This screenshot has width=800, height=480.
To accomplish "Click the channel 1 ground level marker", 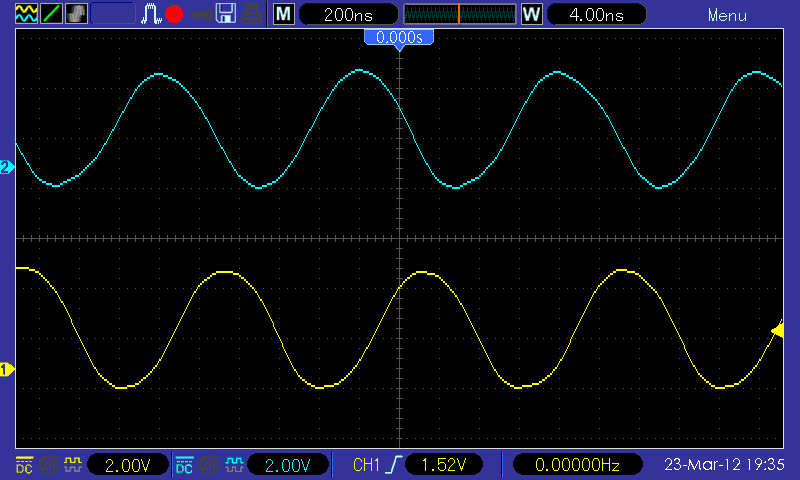I will 7,369.
